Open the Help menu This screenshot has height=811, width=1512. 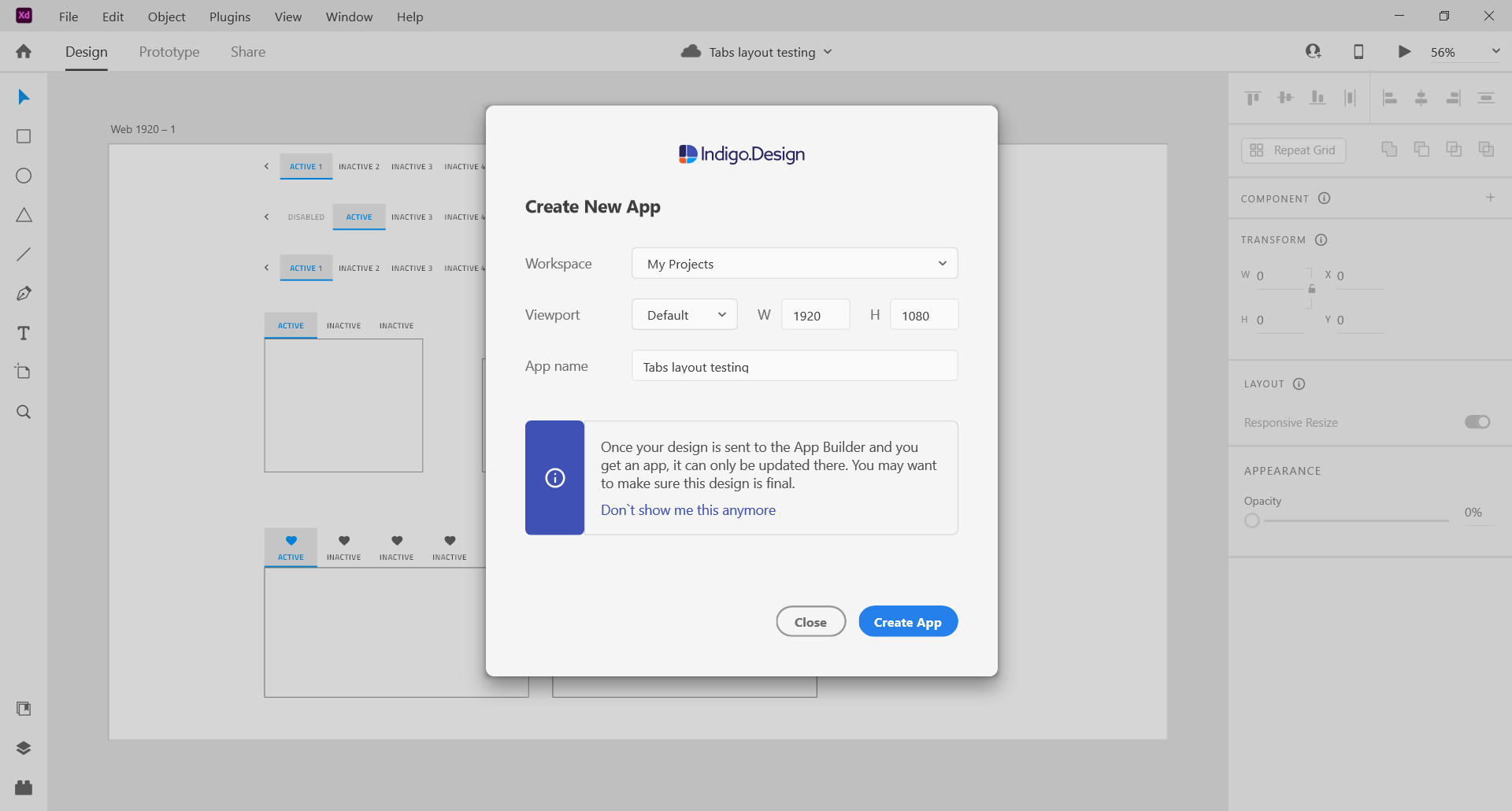coord(409,17)
